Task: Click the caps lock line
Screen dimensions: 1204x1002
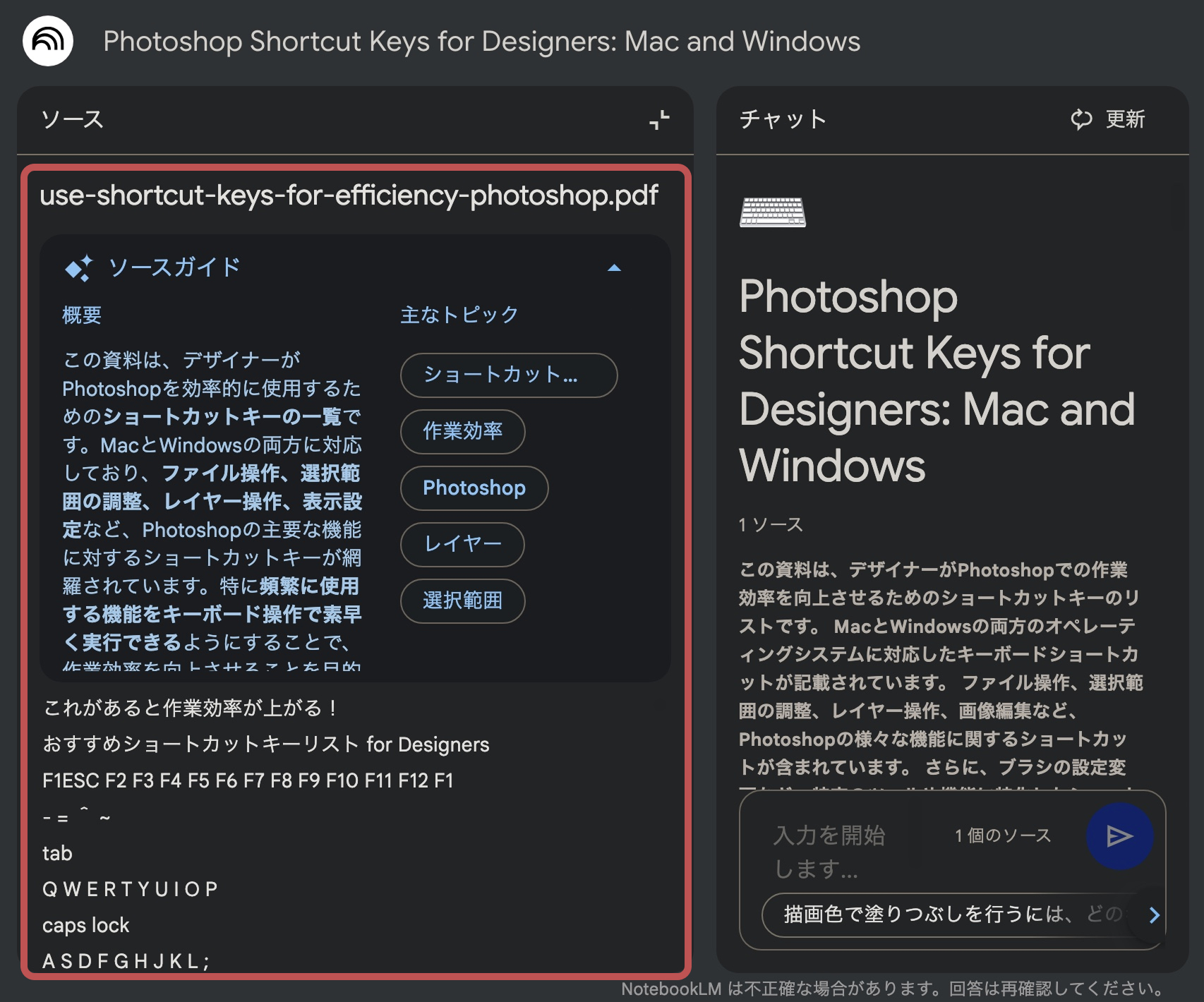Action: point(86,925)
